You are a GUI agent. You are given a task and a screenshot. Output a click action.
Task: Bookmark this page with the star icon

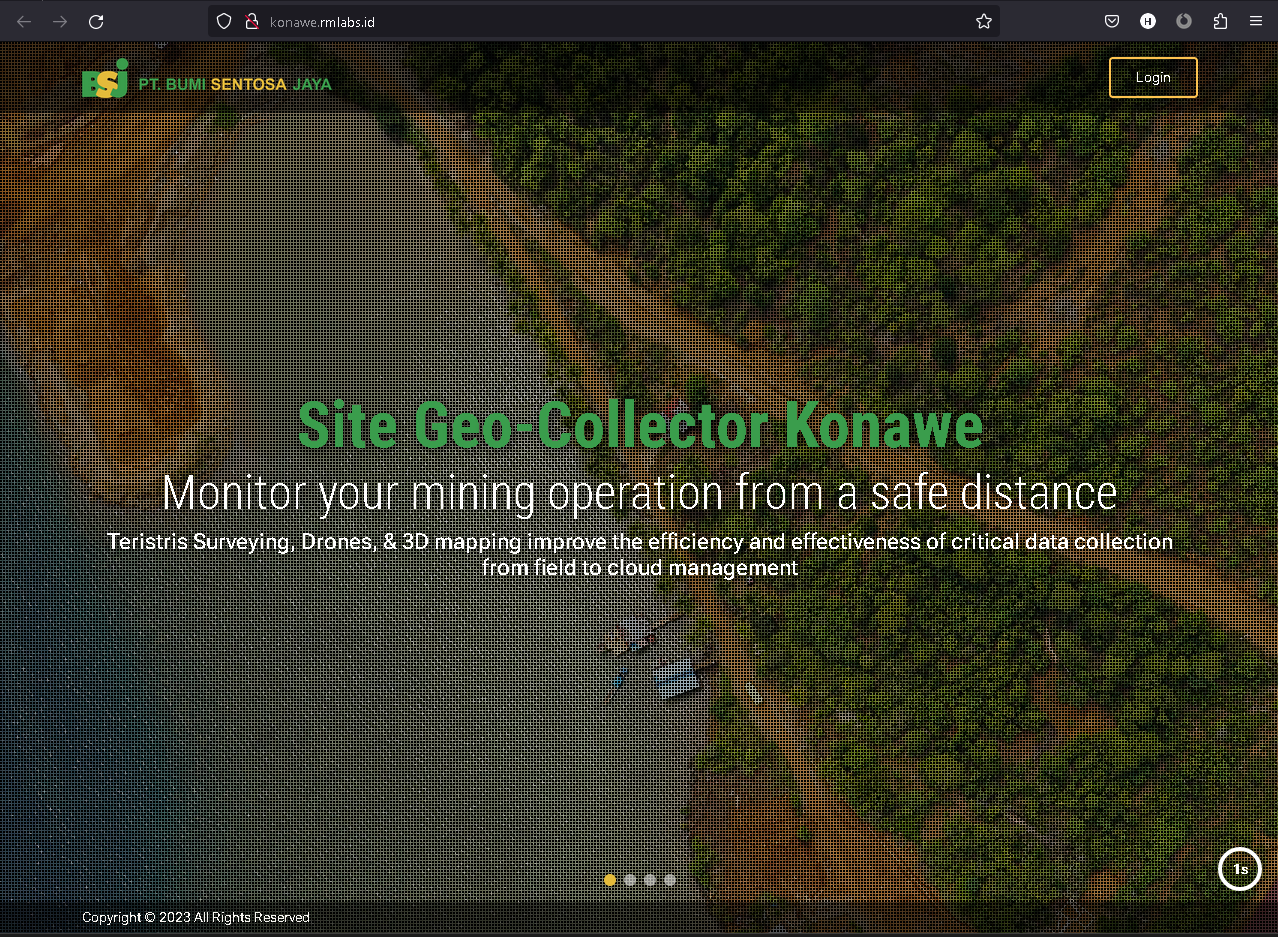(x=983, y=21)
